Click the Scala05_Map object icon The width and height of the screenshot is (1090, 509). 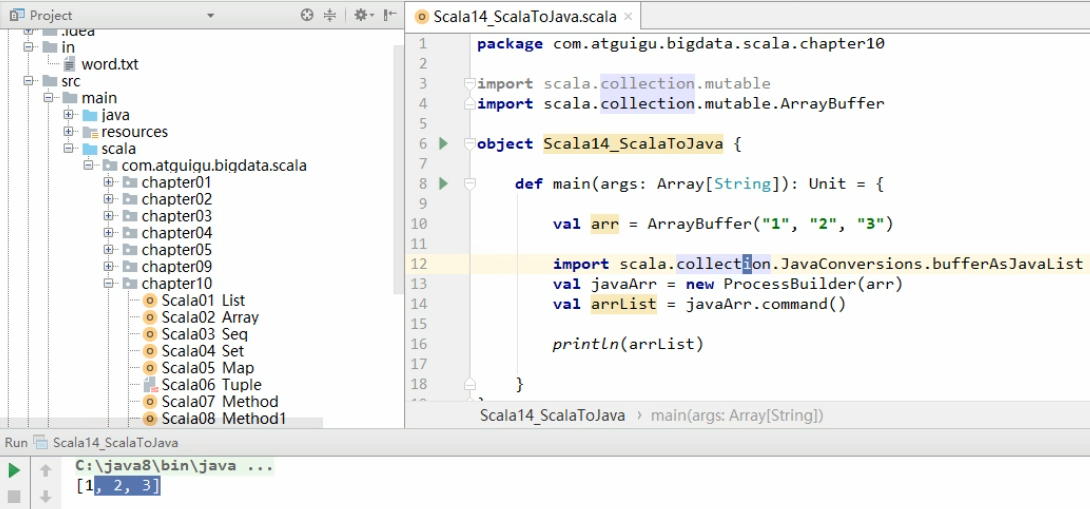coord(149,368)
